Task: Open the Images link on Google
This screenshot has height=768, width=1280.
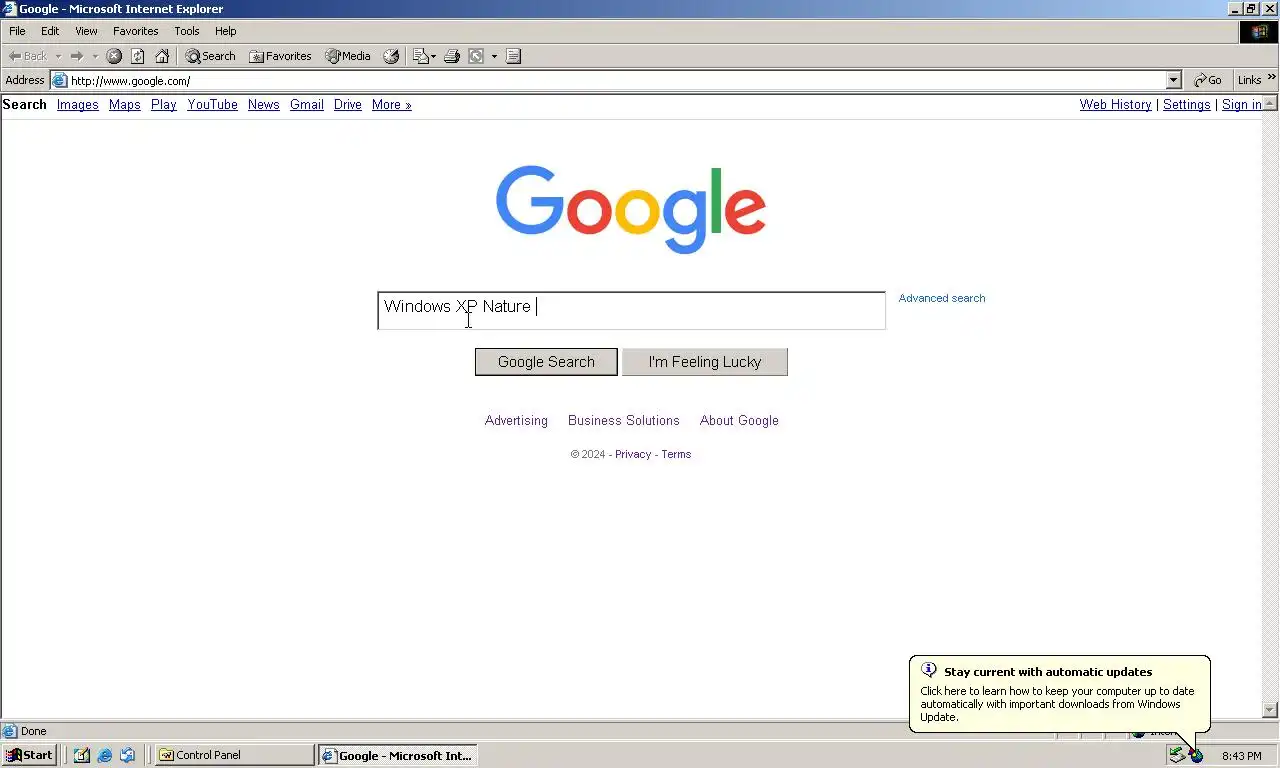Action: point(78,104)
